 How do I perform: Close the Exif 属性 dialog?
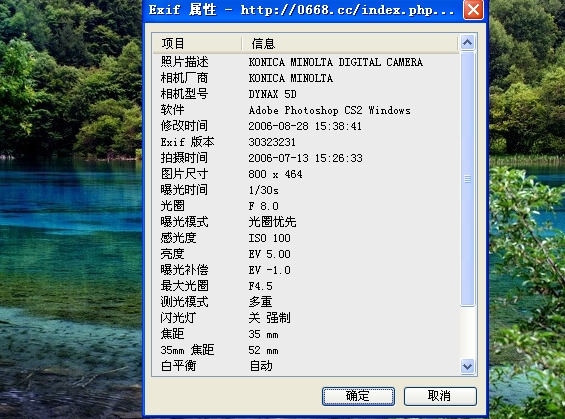coord(473,10)
